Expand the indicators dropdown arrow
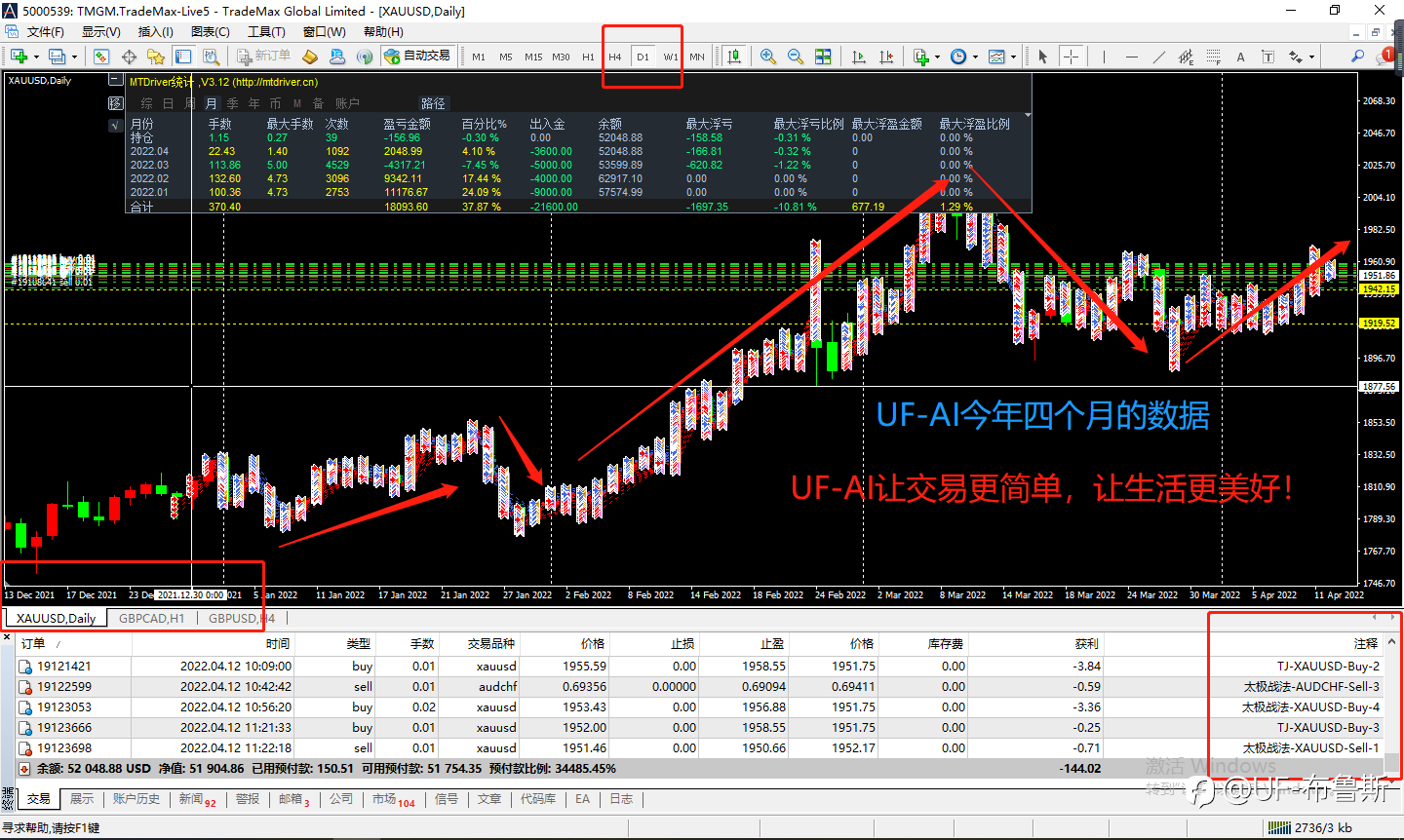The image size is (1404, 840). [938, 57]
